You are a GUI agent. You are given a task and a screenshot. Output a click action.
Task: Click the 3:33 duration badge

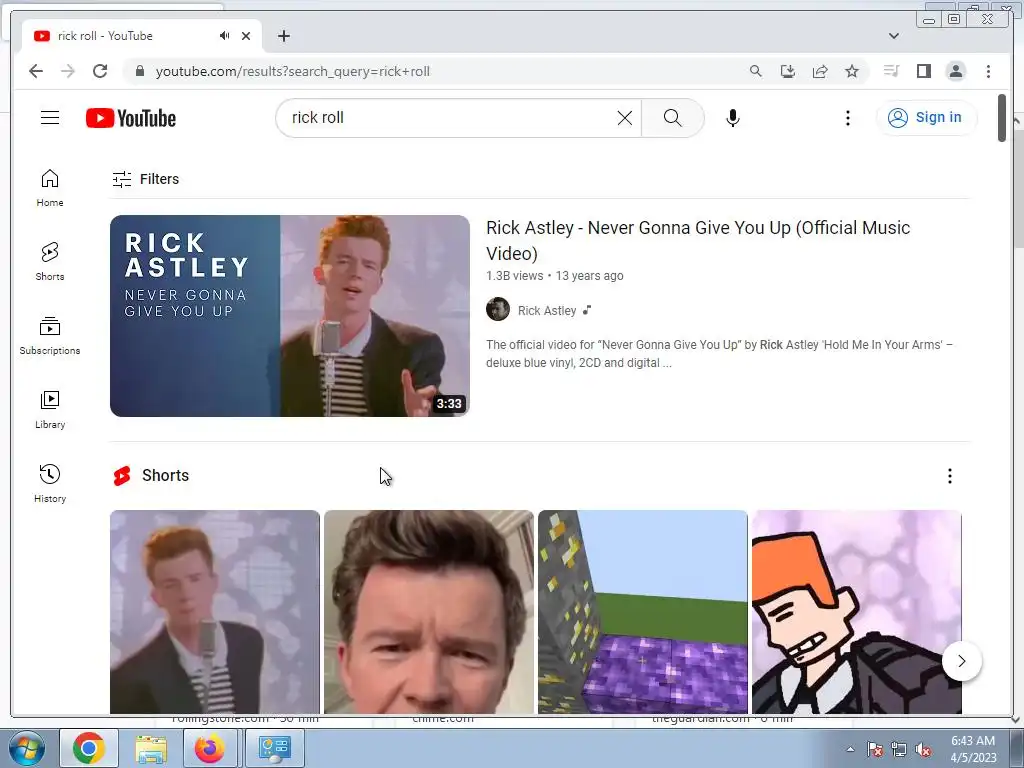click(x=449, y=404)
